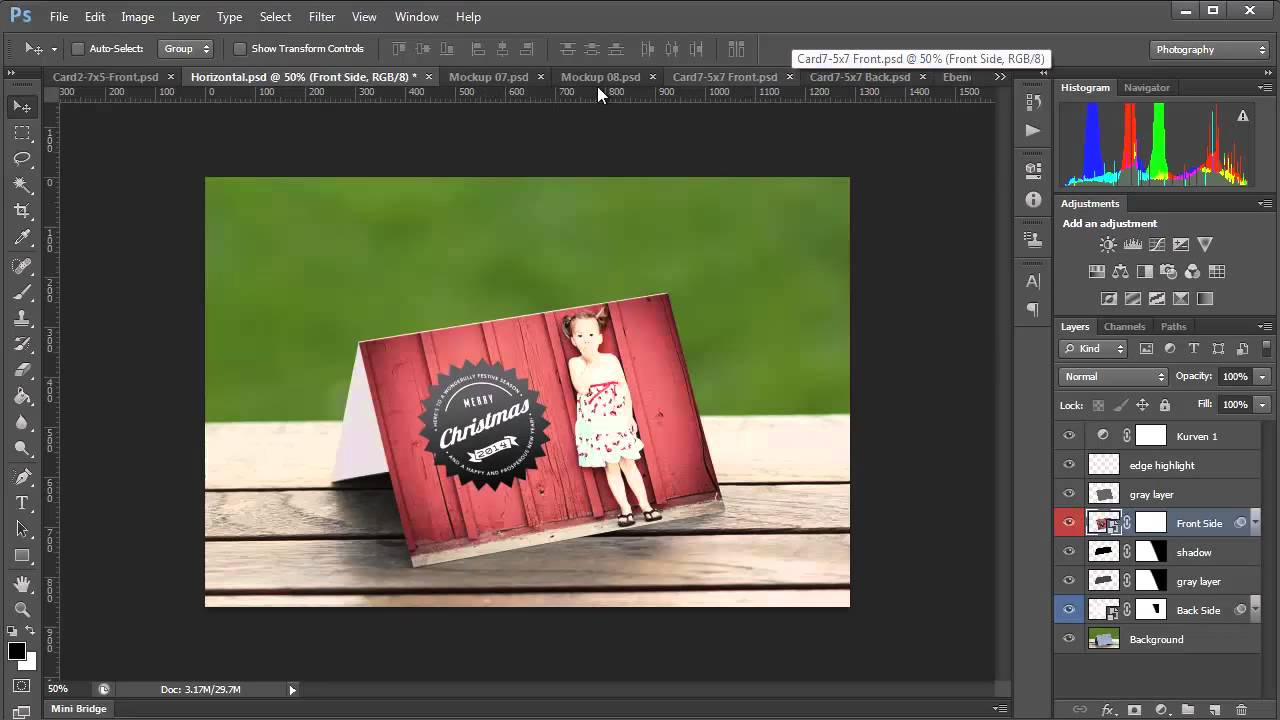Open the layer style fx menu
This screenshot has height=720, width=1280.
(x=1108, y=710)
